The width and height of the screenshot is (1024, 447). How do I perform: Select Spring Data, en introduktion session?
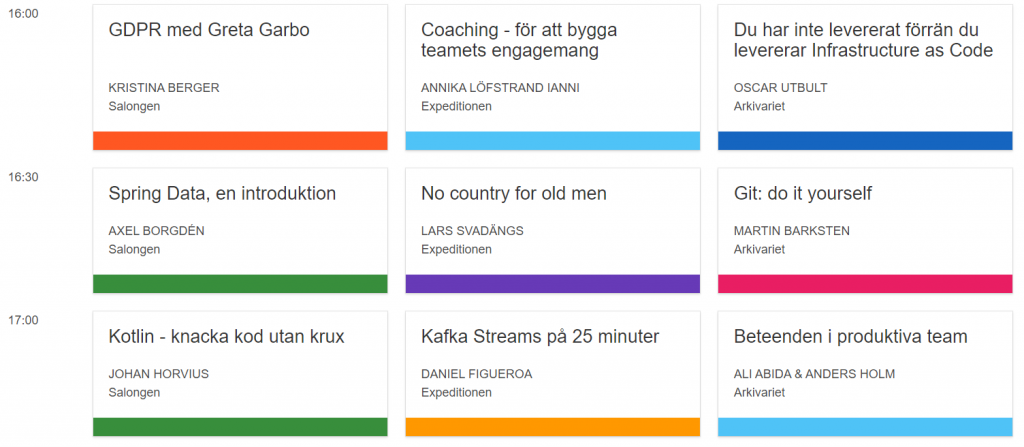(x=222, y=193)
